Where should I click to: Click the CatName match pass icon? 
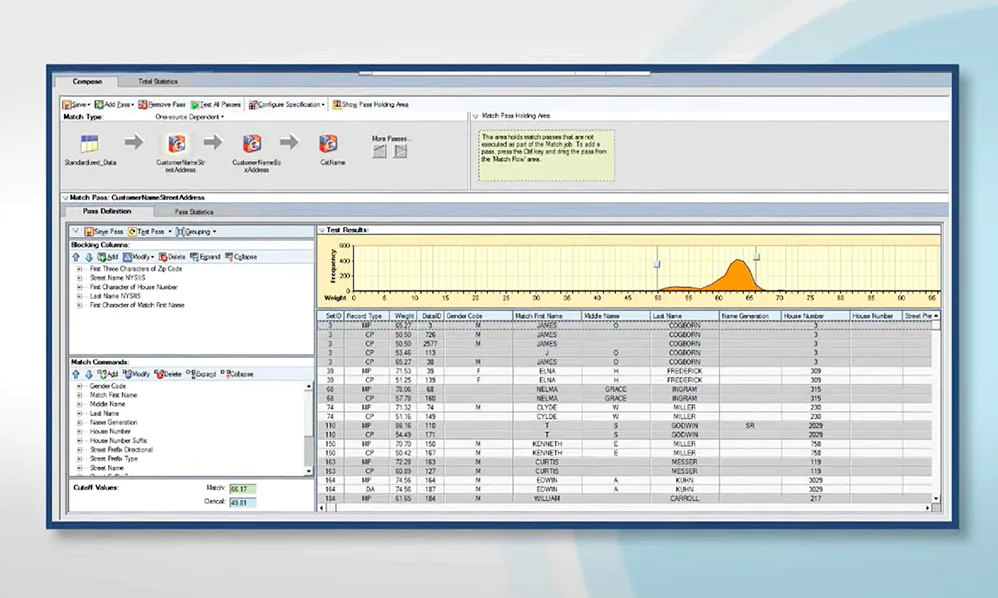328,144
